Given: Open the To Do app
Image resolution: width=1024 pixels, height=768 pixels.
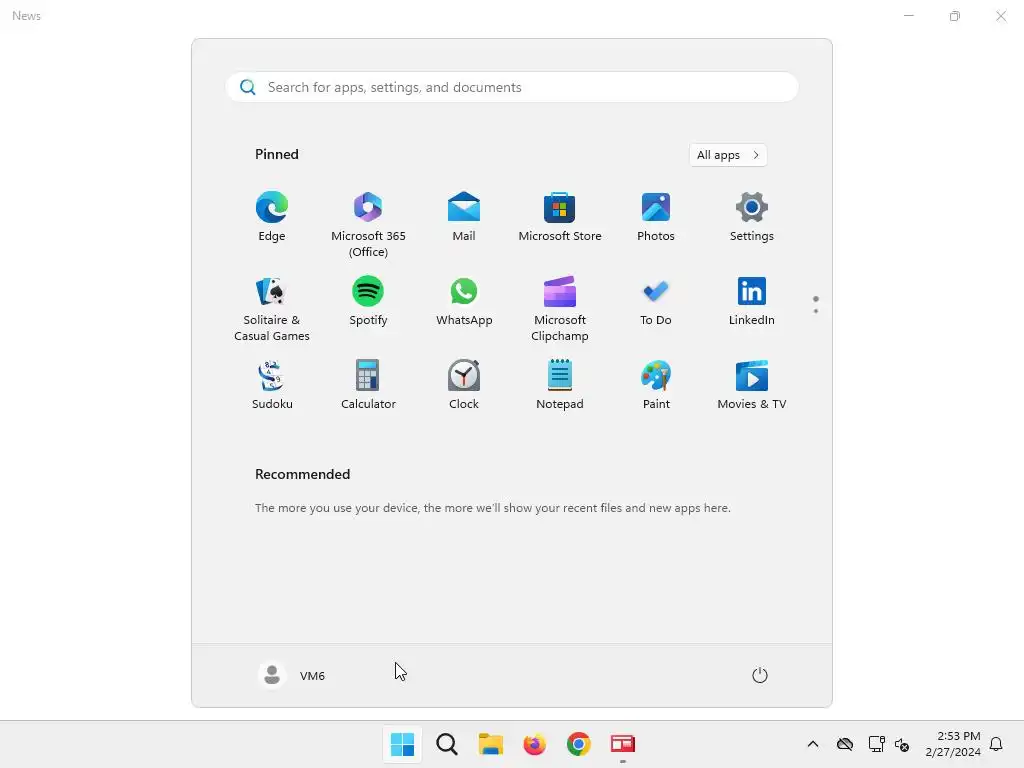Looking at the screenshot, I should click(656, 302).
